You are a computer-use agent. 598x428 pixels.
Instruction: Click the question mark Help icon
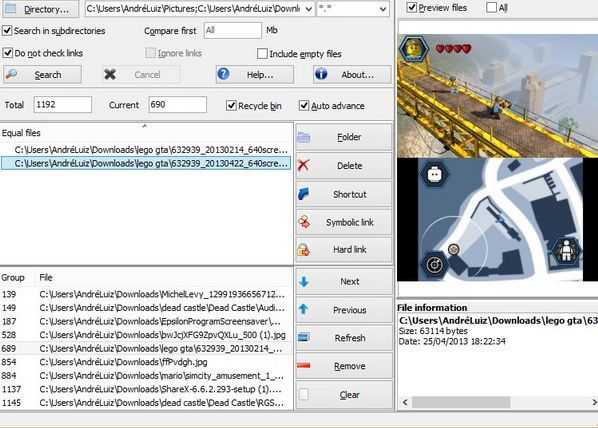tap(223, 74)
